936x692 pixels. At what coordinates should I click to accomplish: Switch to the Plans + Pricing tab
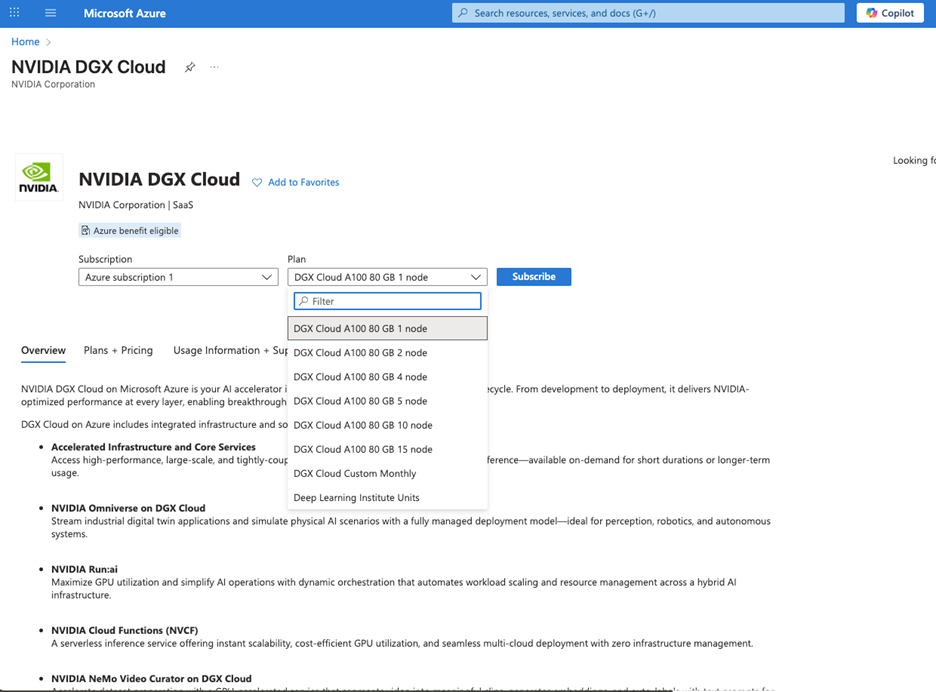click(x=117, y=350)
